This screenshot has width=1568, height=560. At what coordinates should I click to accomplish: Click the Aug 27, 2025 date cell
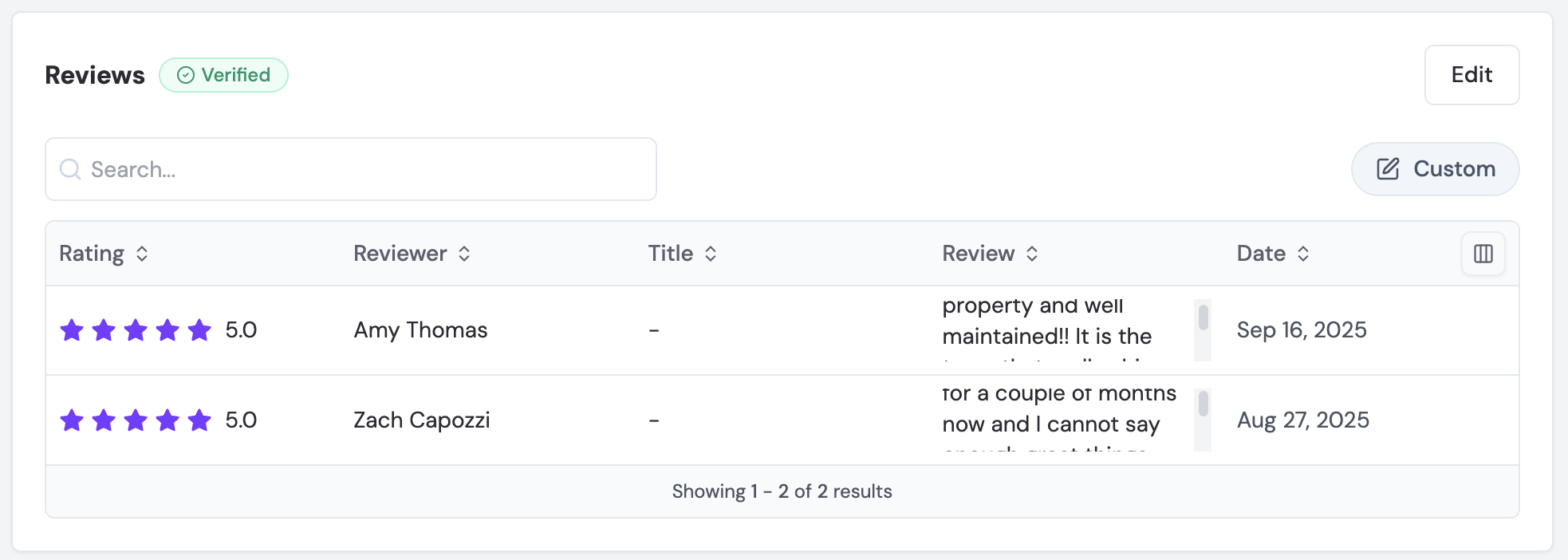coord(1303,420)
